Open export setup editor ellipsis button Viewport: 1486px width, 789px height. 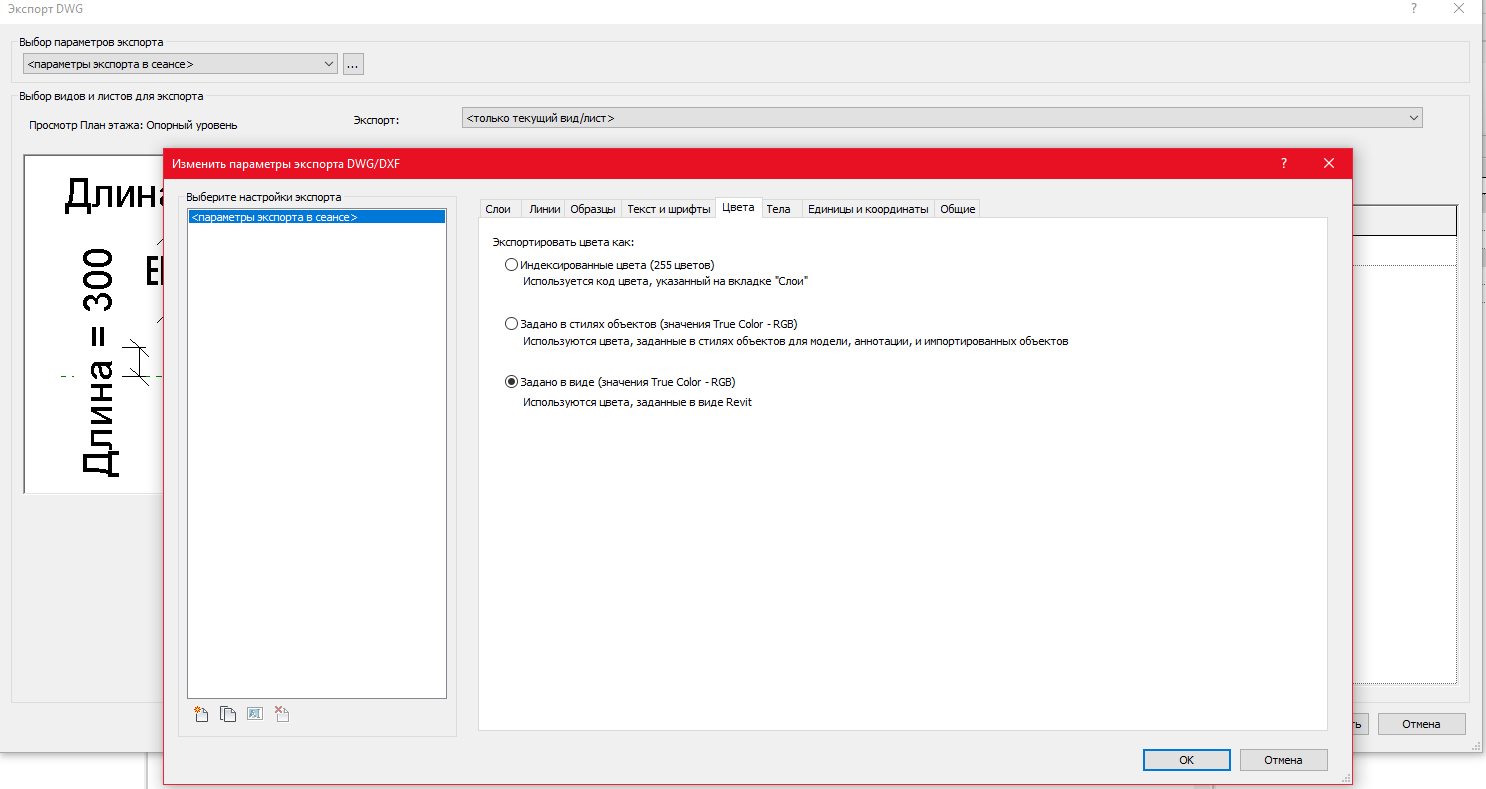352,64
